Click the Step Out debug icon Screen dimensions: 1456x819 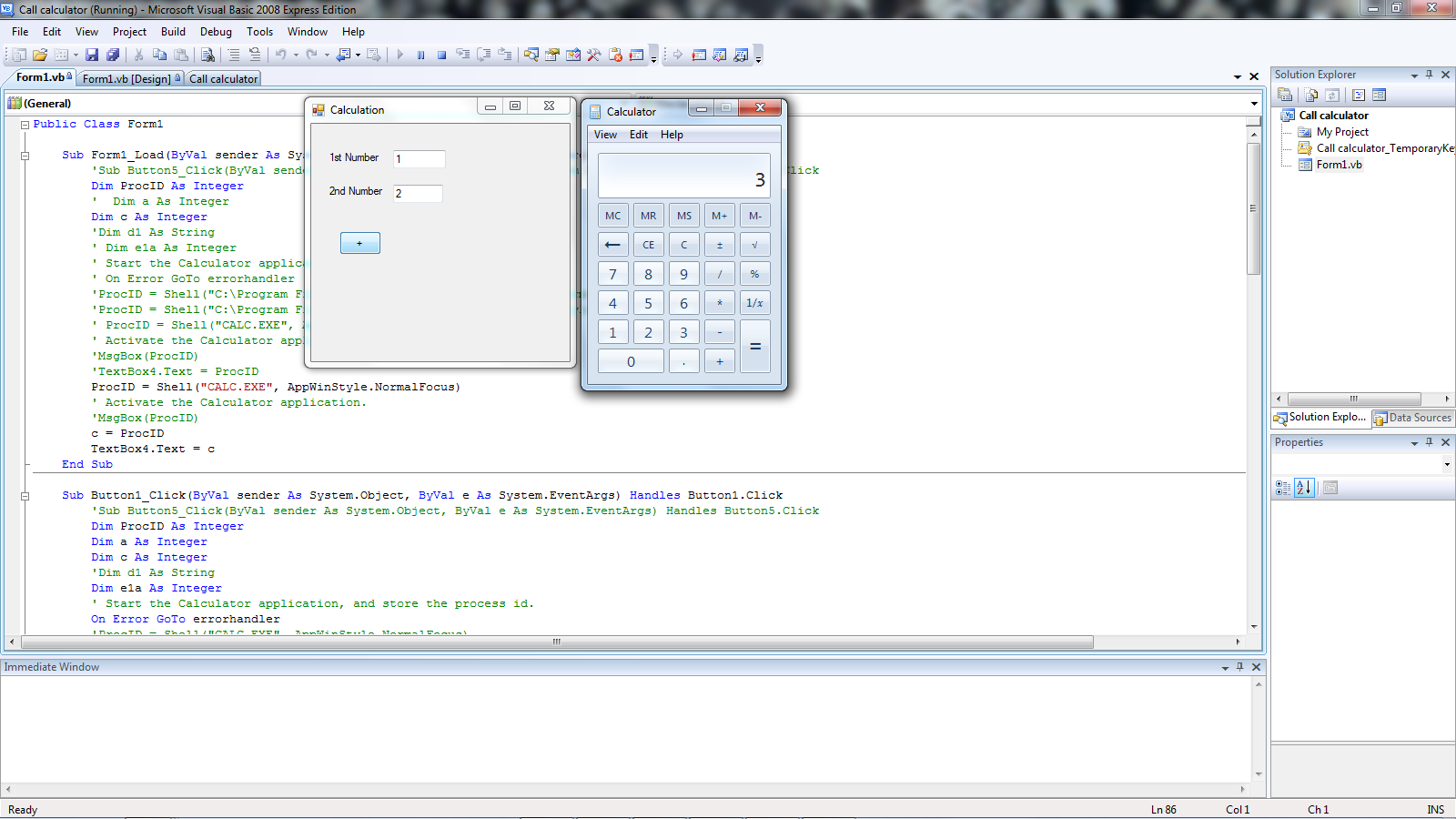coord(505,56)
